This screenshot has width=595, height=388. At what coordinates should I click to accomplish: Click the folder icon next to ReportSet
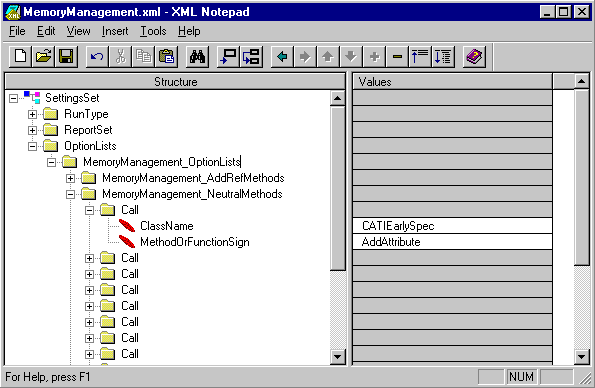50,130
